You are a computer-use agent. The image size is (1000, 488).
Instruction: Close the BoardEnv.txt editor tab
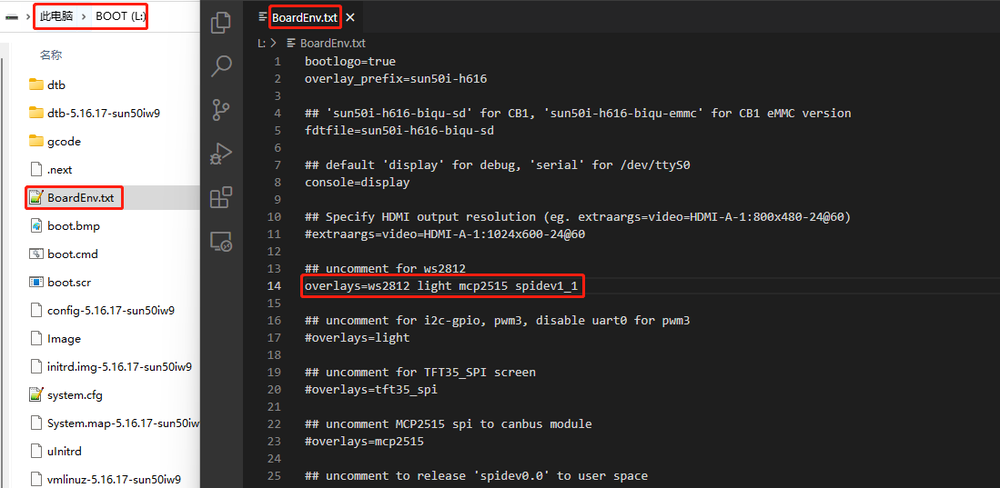tap(350, 18)
